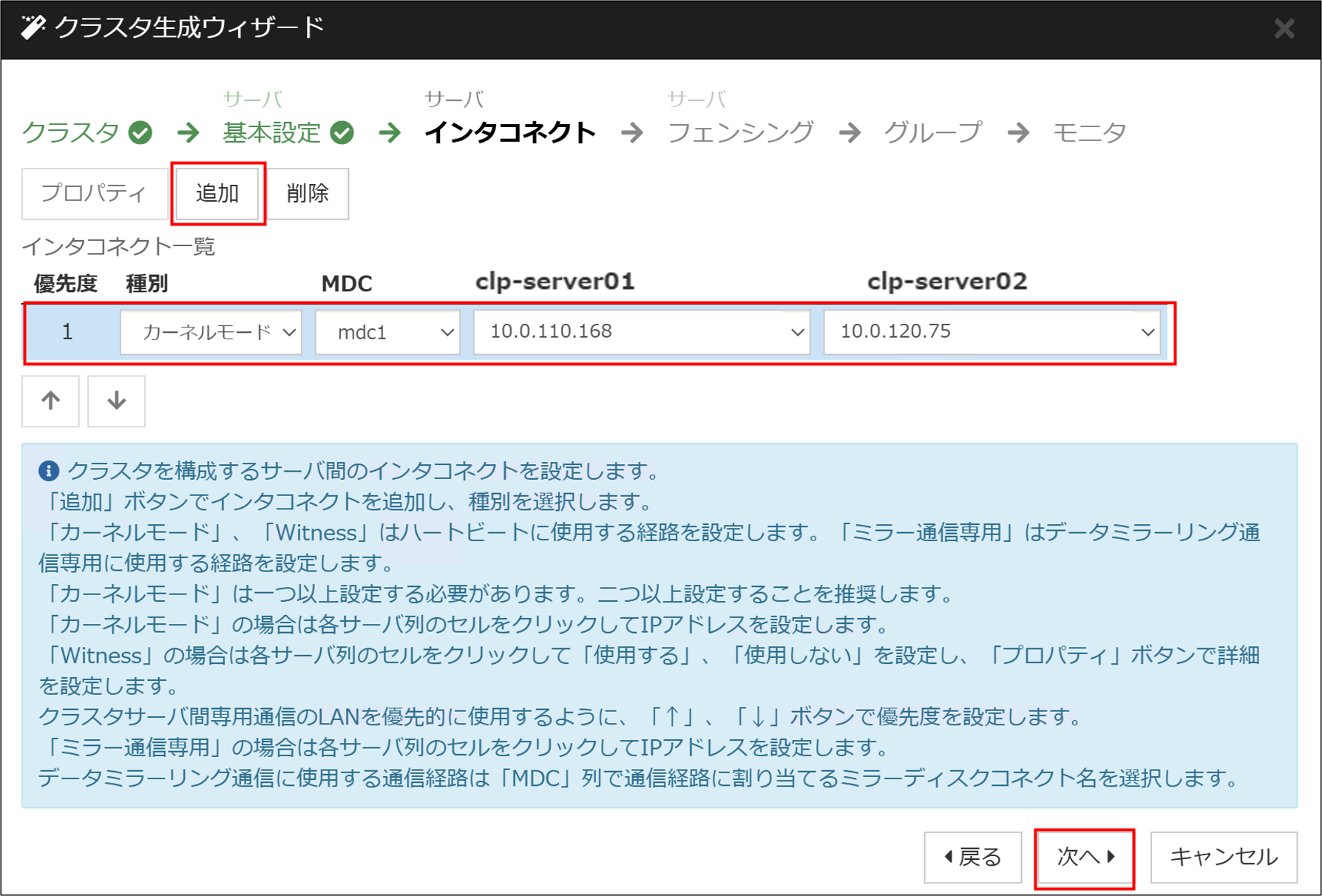Select priority 1 row cell
The image size is (1322, 896).
[67, 333]
